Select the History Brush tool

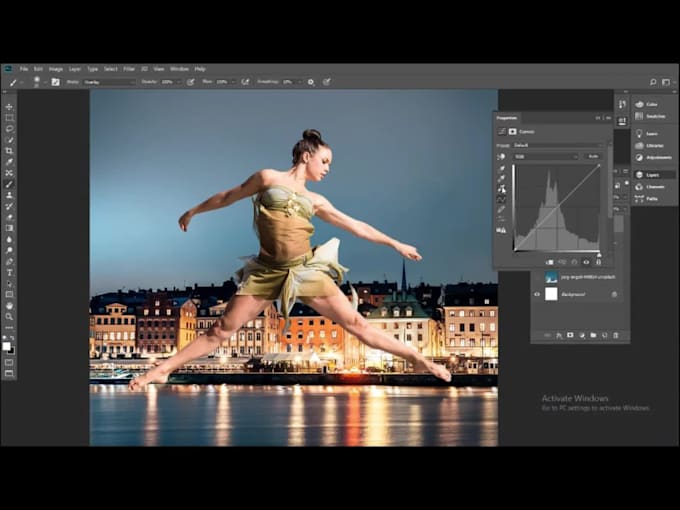(x=9, y=206)
